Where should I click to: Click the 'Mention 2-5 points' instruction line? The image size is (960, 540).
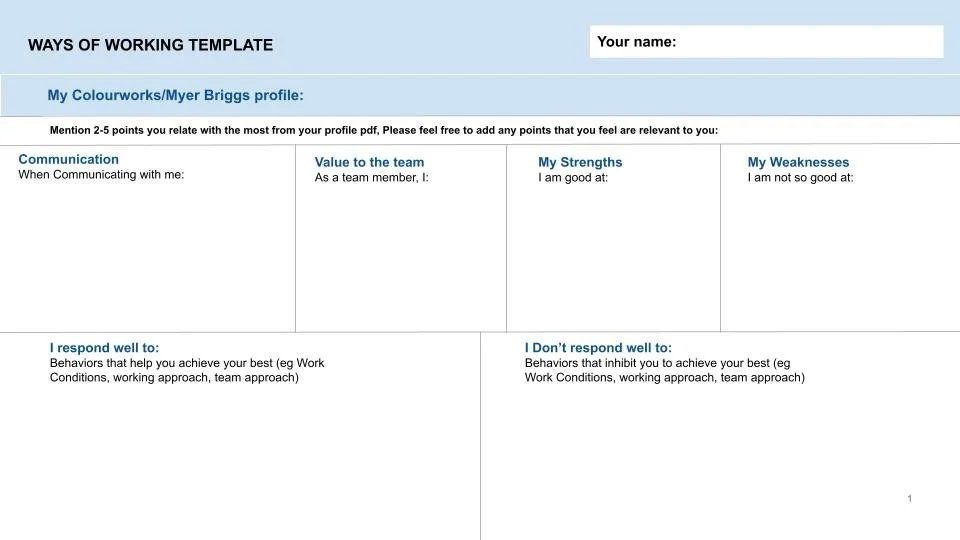383,130
